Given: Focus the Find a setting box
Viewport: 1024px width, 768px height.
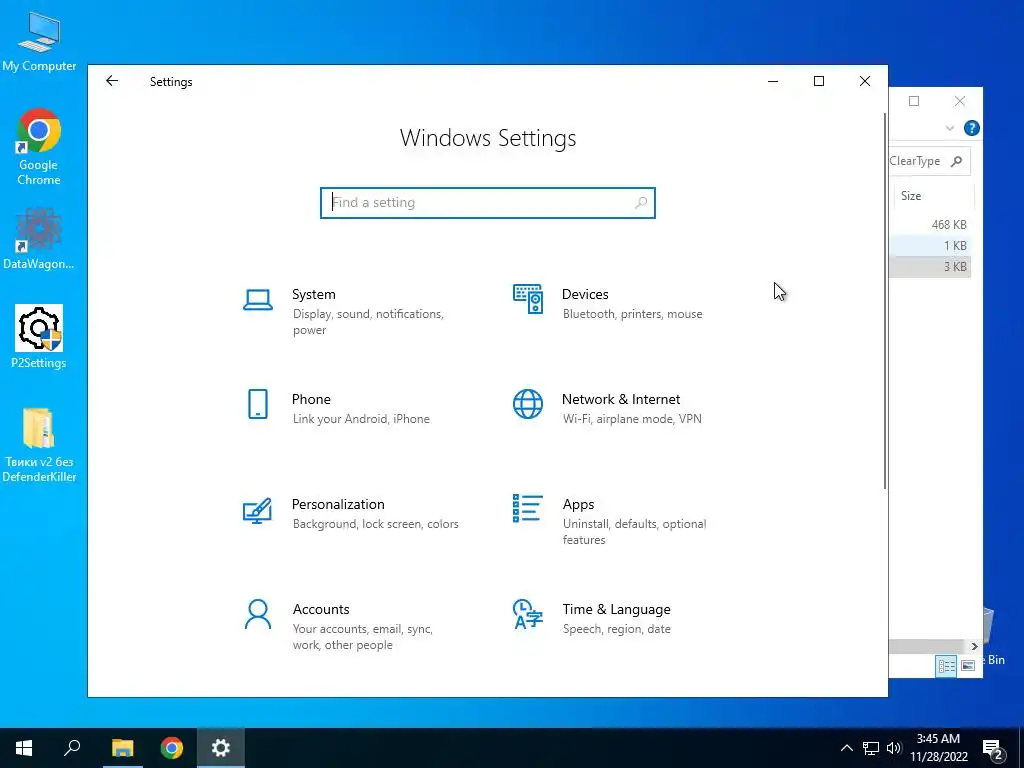Looking at the screenshot, I should click(488, 202).
